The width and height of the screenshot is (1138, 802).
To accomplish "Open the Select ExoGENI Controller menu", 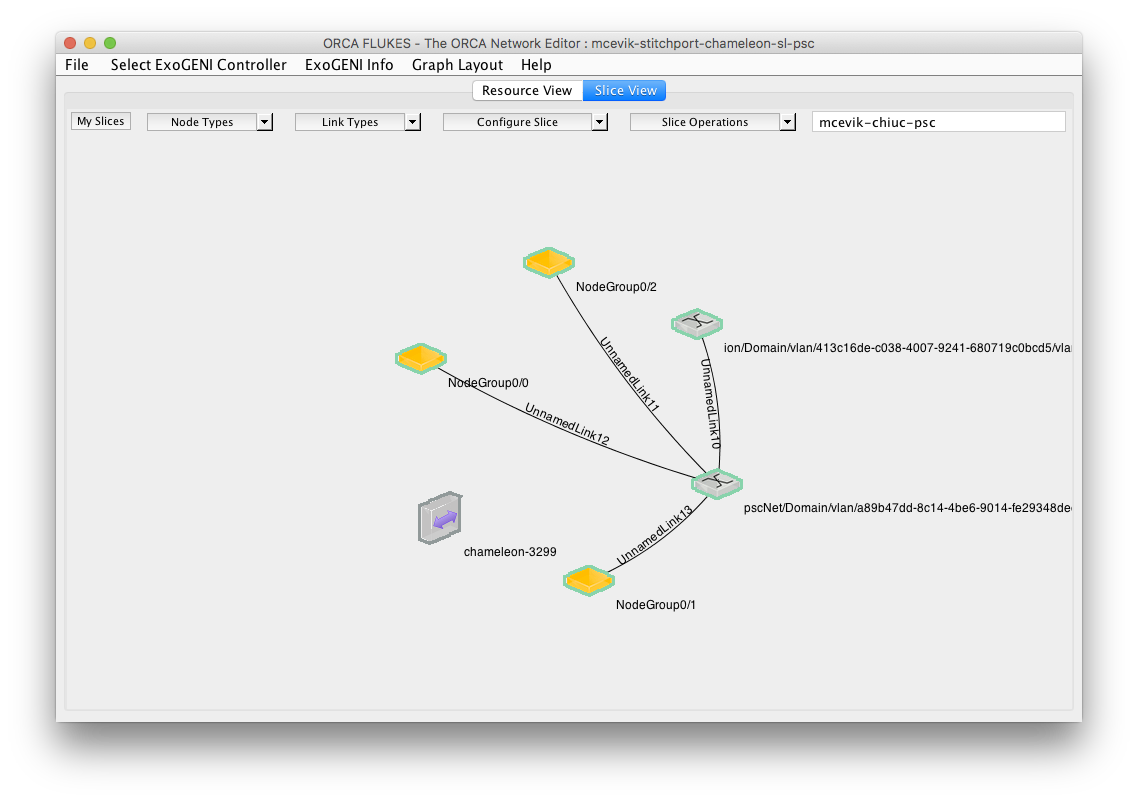I will 199,65.
